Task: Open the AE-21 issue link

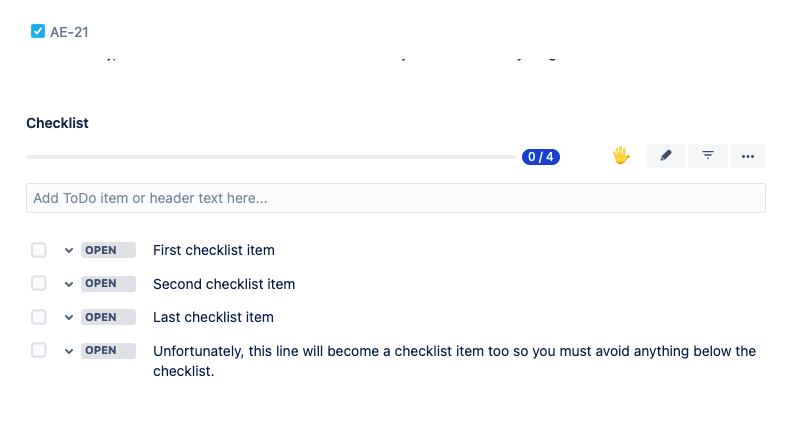Action: 69,32
